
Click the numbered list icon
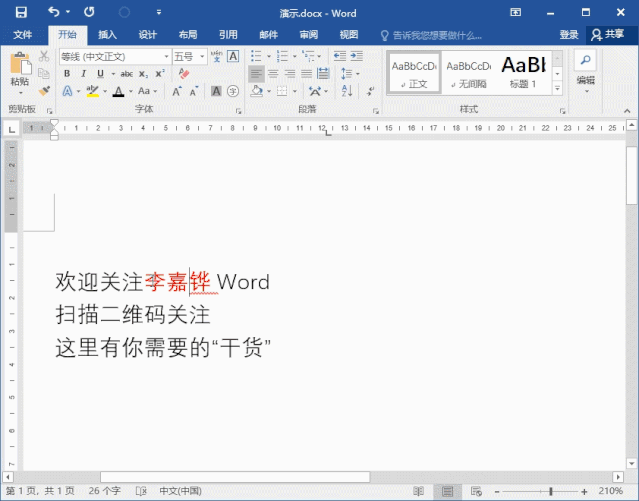[x=282, y=56]
